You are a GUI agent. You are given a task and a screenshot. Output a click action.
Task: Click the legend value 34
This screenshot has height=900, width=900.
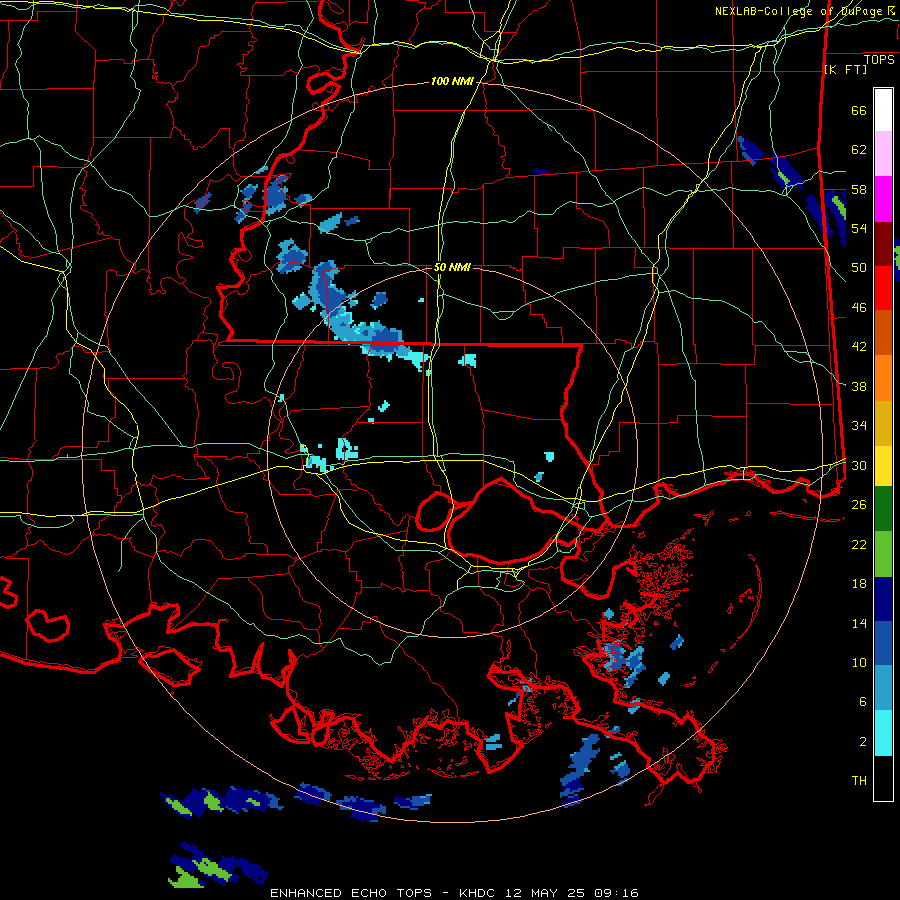point(859,426)
